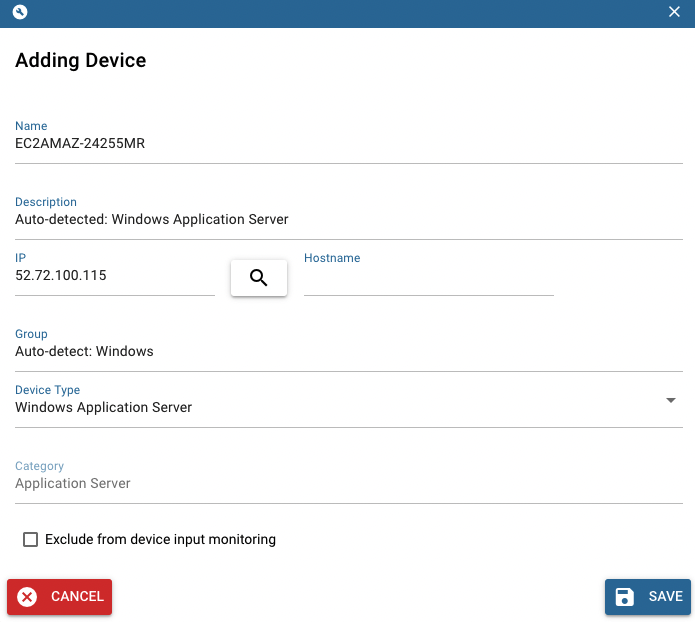Click the SAVE button label
The width and height of the screenshot is (695, 622).
665,597
